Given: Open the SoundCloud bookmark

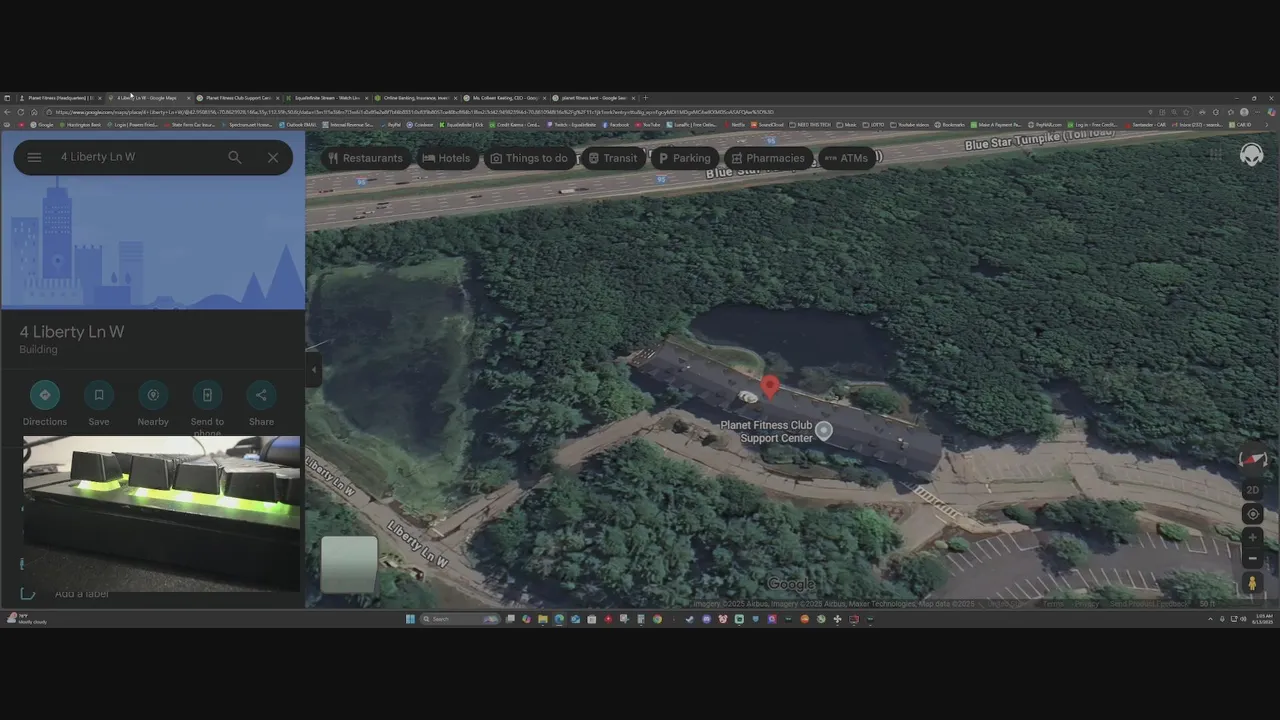Looking at the screenshot, I should click(766, 125).
